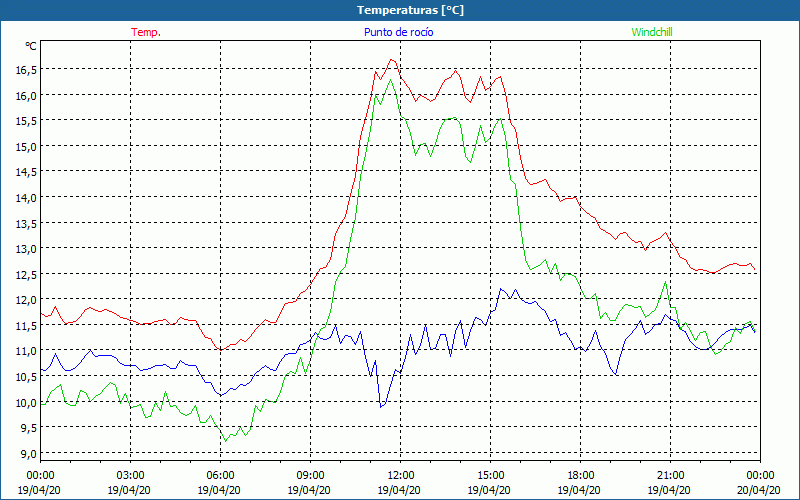Click the 09:00 time axis label
Screen dimensions: 800x500
[x=311, y=476]
